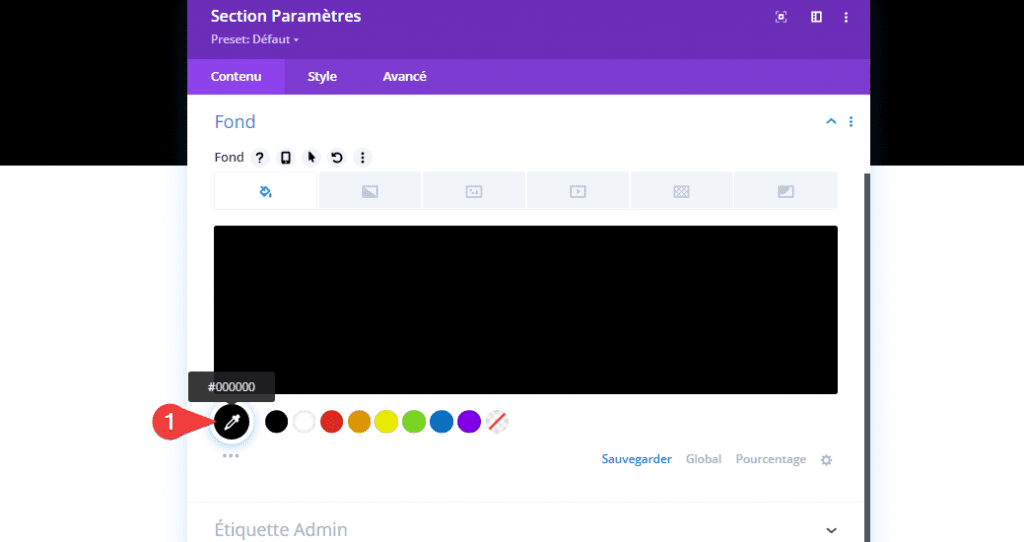Toggle the sidebar snap layout icon
Screen dimensions: 1024x542
point(816,17)
